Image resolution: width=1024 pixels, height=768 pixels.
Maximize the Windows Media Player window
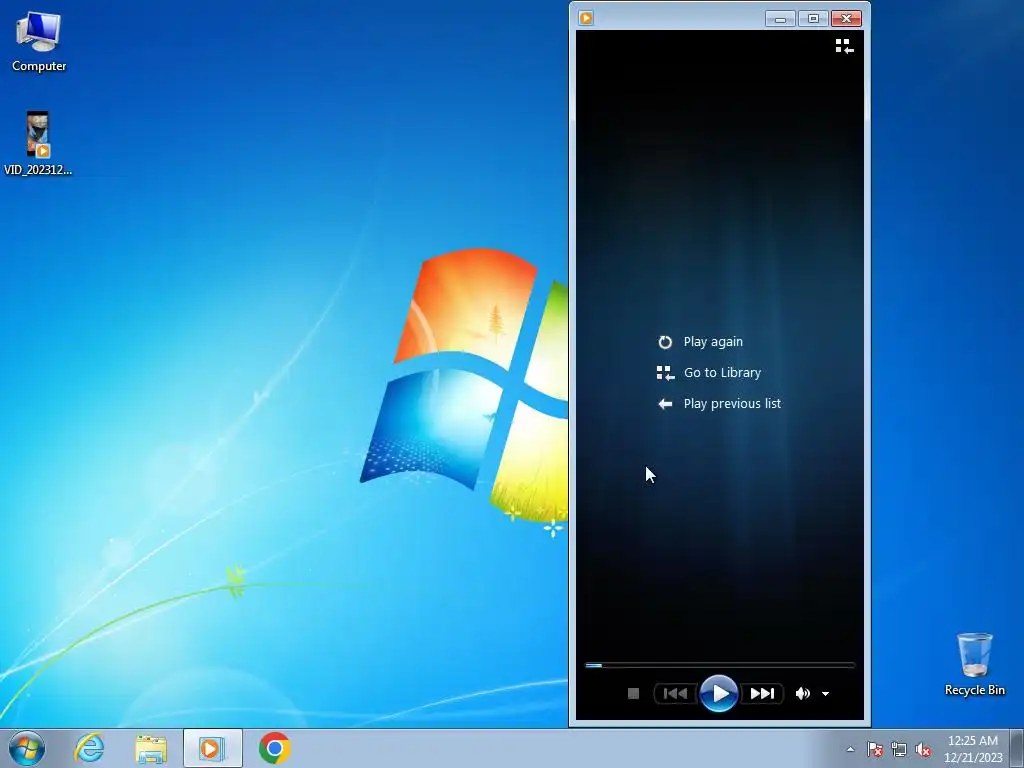click(x=813, y=19)
